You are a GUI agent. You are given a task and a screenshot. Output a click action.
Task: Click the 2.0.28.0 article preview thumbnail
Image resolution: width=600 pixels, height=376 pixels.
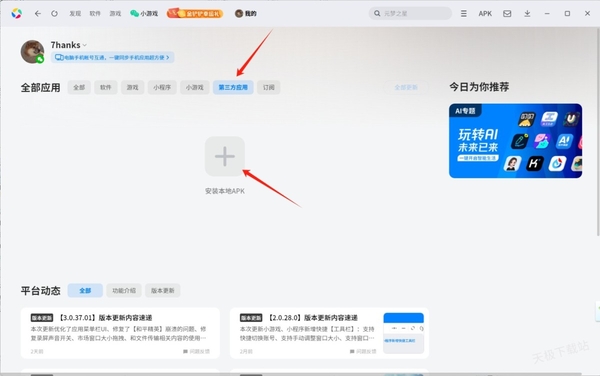[x=403, y=333]
